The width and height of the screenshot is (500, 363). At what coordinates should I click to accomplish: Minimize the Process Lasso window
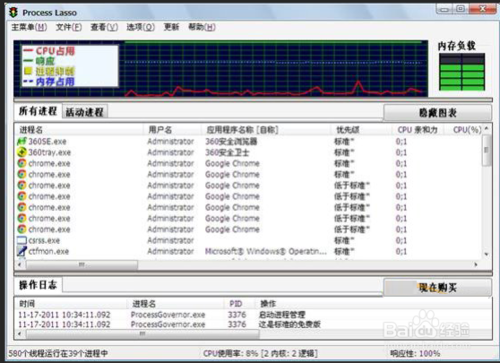click(x=445, y=9)
